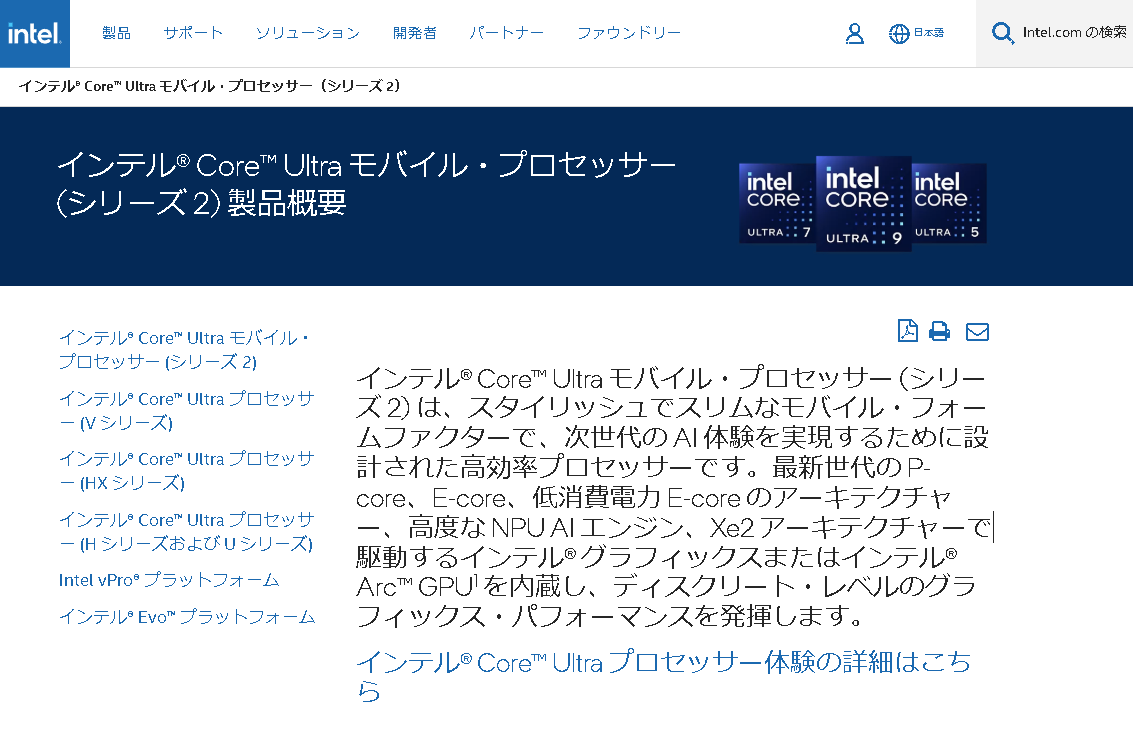
Task: Select the Intel Core Ultra 9 badge
Action: [862, 202]
